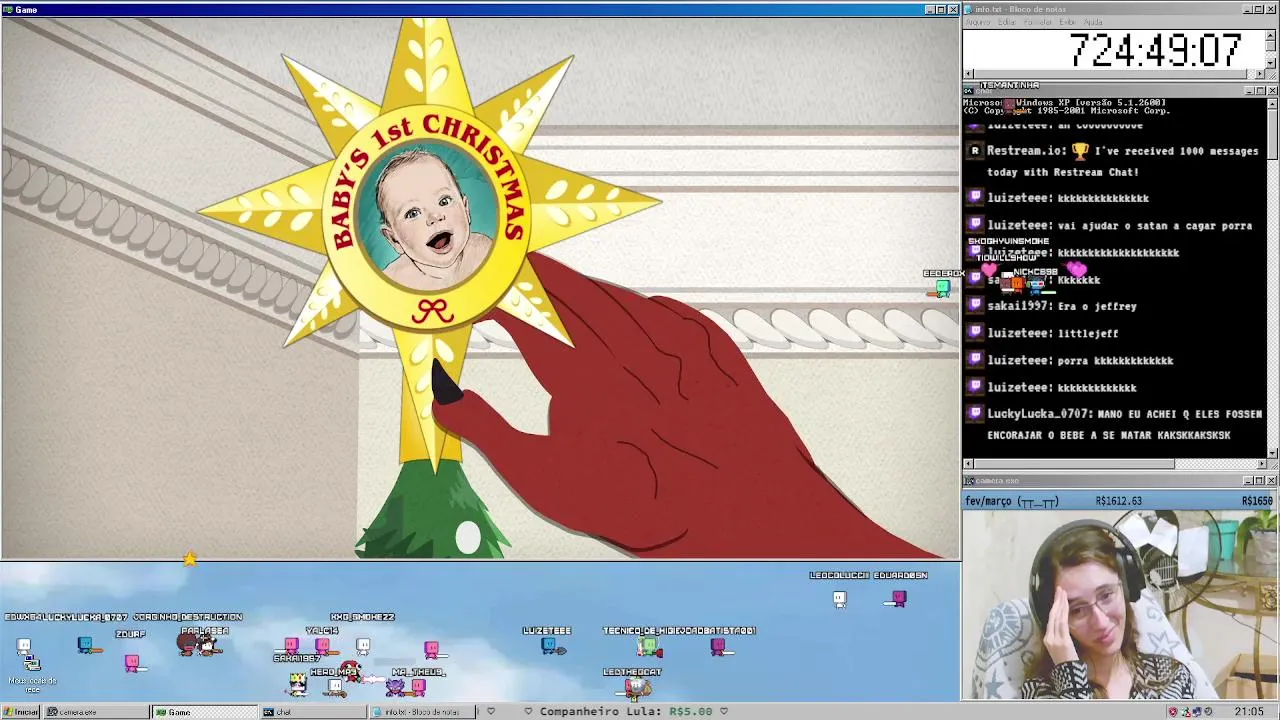Click the 724:49:07 timer text
This screenshot has width=1280, height=720.
point(1154,50)
